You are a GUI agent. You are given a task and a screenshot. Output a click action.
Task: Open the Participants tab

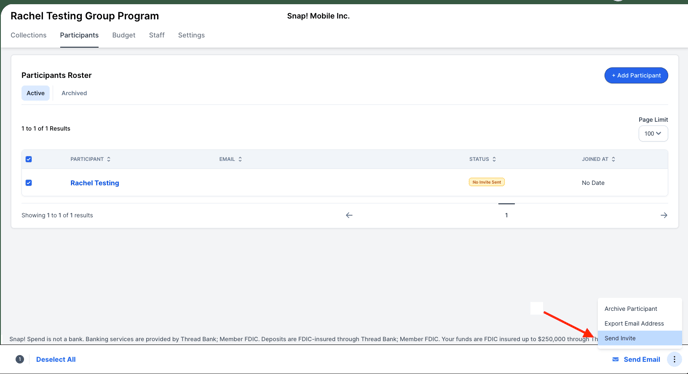pyautogui.click(x=79, y=35)
